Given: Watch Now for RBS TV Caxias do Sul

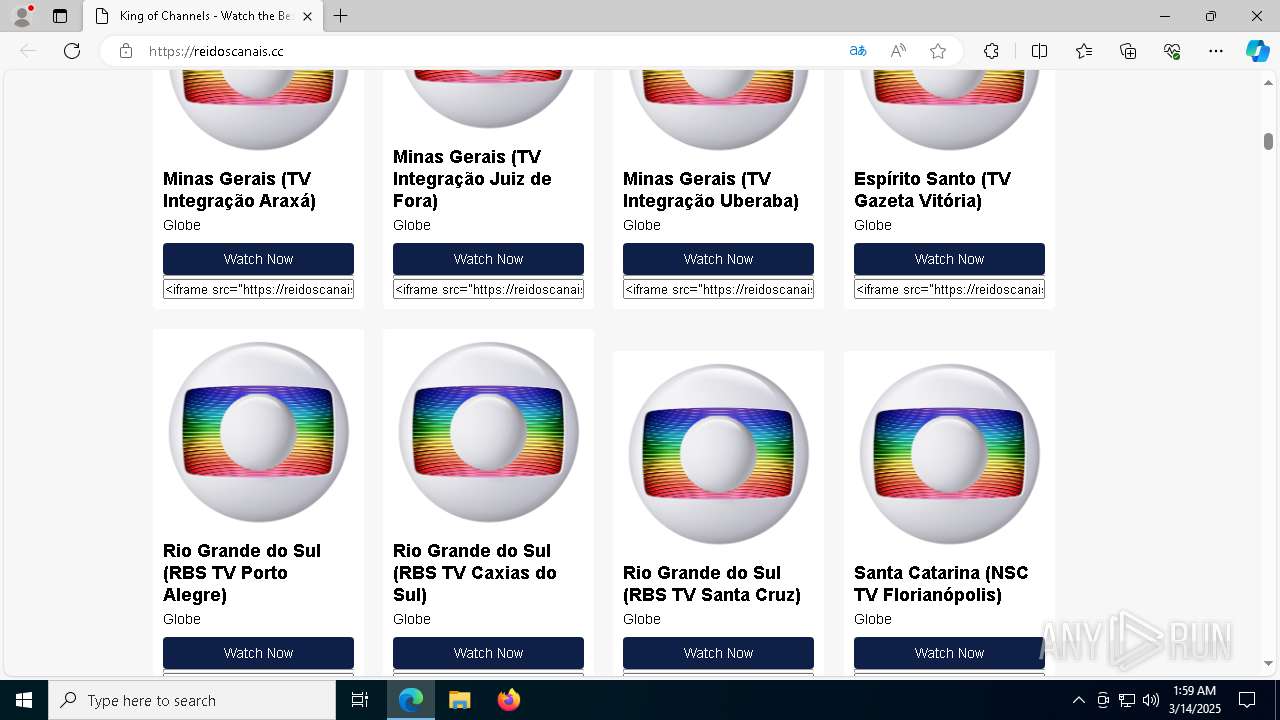Looking at the screenshot, I should pos(488,653).
